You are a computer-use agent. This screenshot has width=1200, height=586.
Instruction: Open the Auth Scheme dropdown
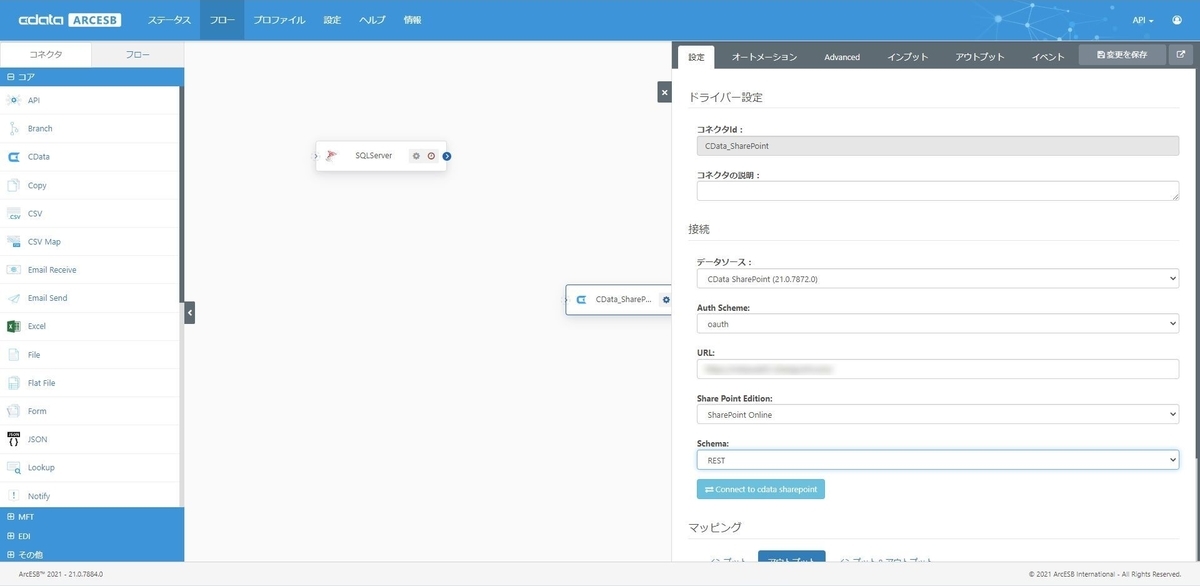[938, 324]
